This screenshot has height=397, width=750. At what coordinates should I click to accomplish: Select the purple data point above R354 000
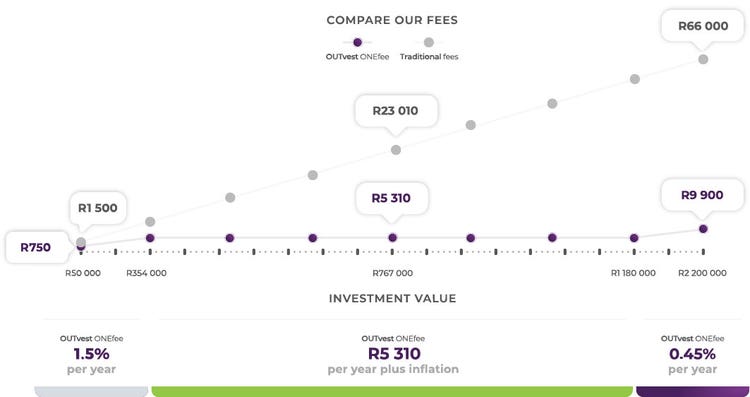point(150,238)
